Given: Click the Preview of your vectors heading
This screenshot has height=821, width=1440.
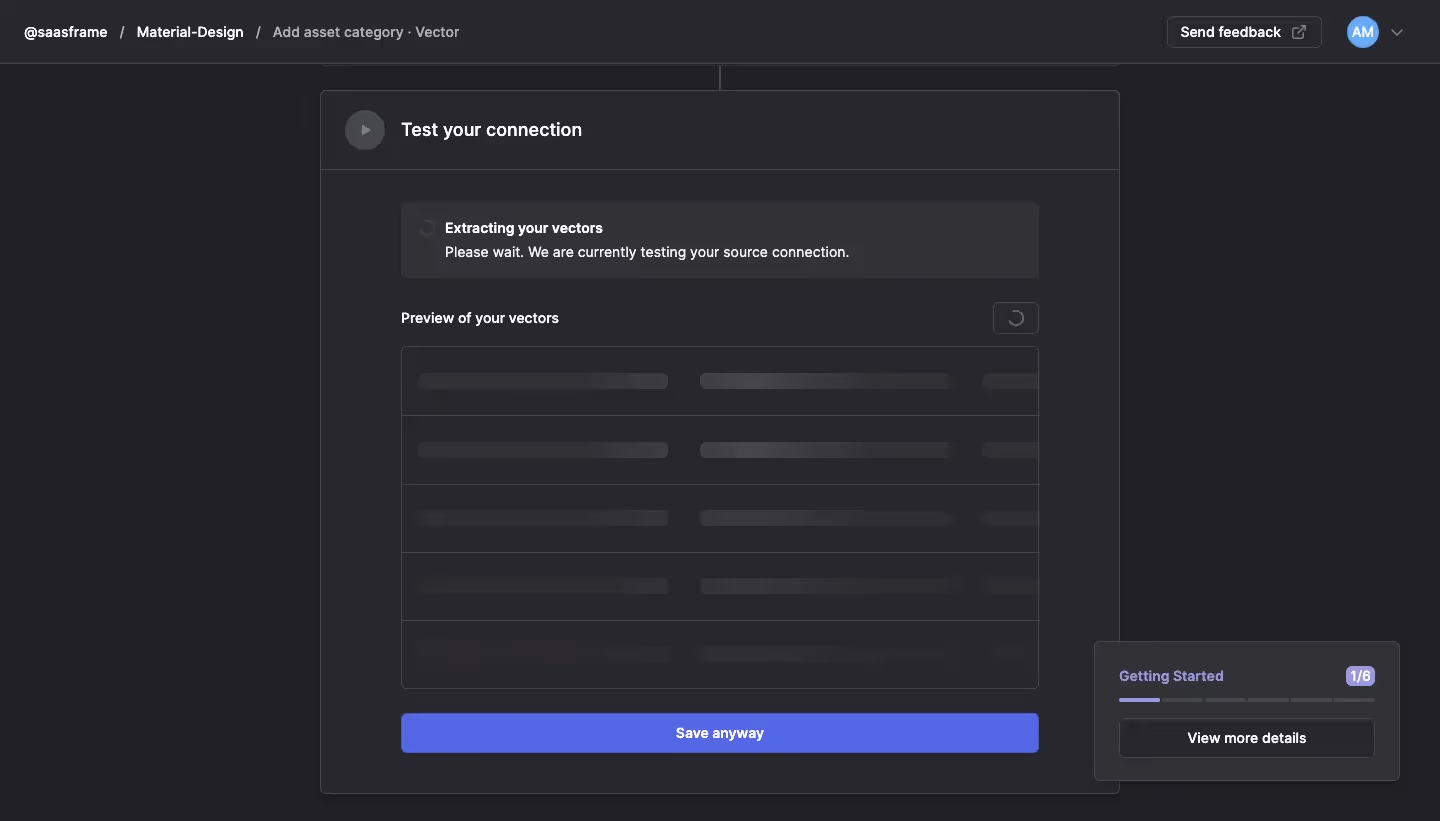Looking at the screenshot, I should pyautogui.click(x=479, y=318).
